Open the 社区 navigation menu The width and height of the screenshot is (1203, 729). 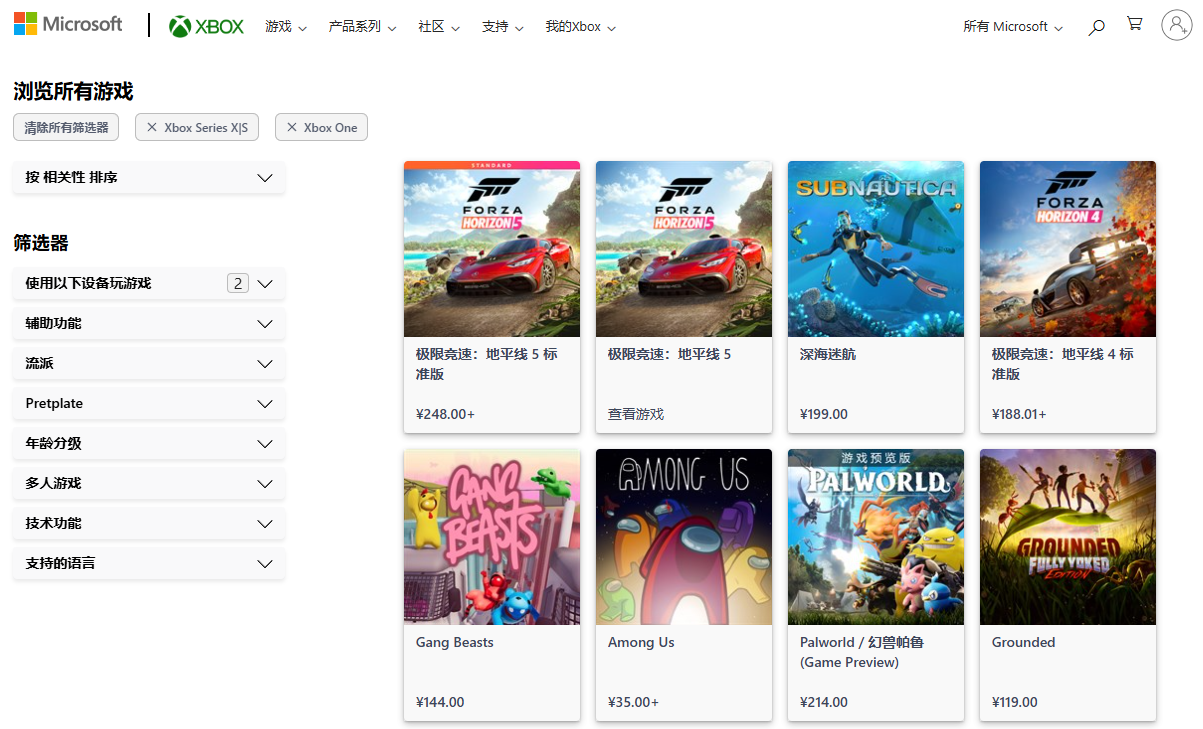pos(439,27)
